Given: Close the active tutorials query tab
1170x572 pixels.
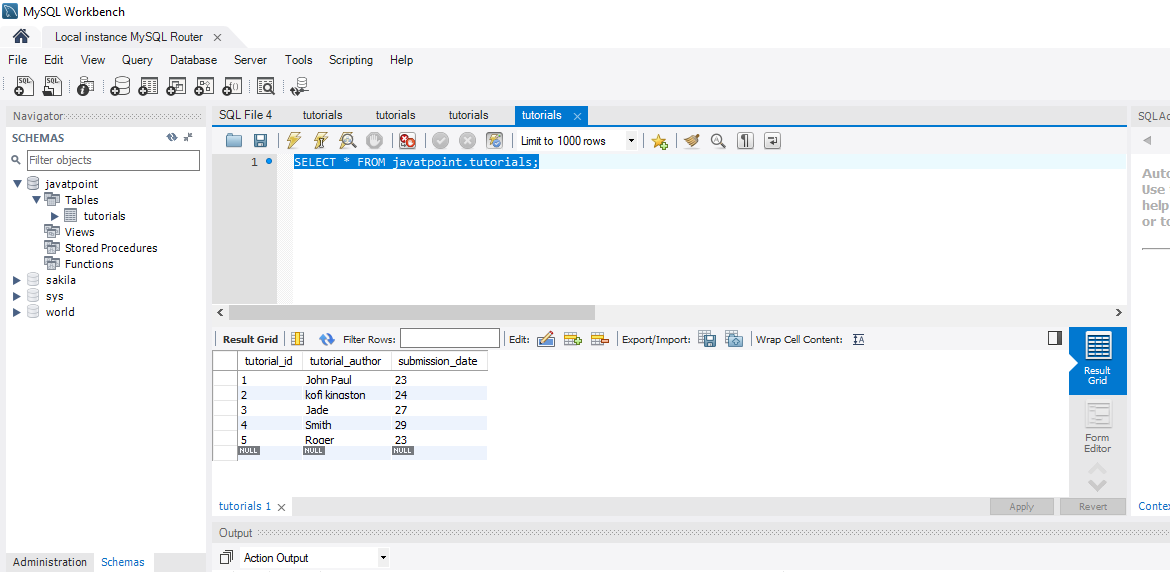Looking at the screenshot, I should (577, 116).
